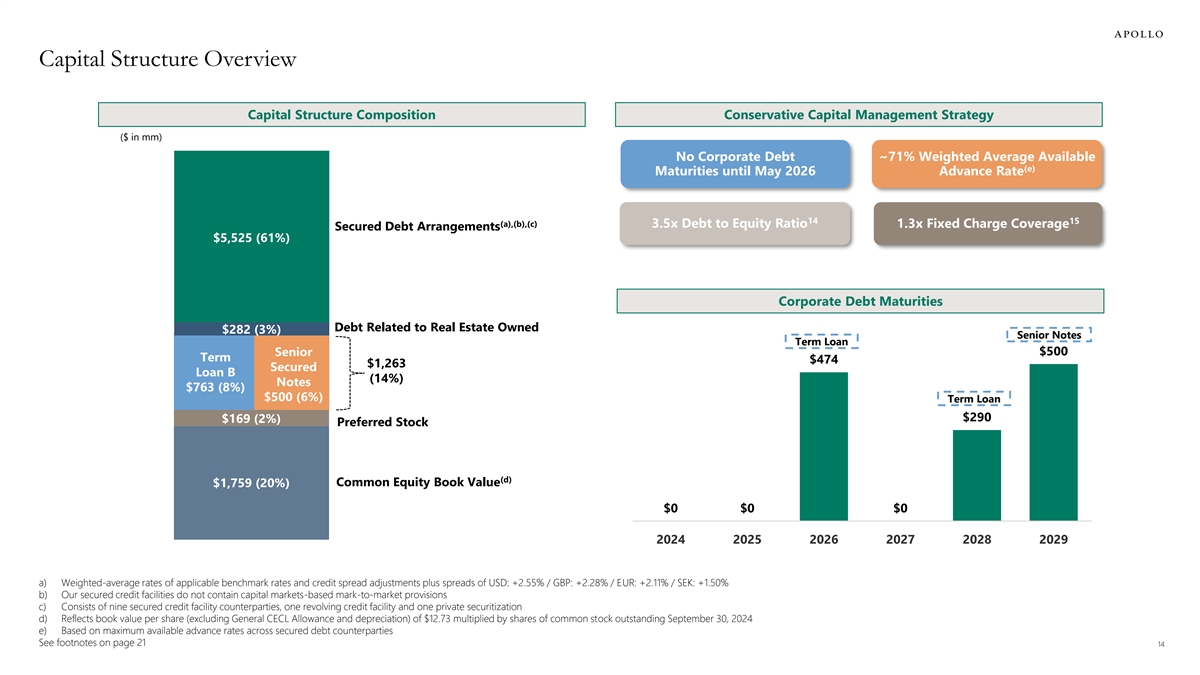Screen dimensions: 1200x675
Task: Click the 2029 maturity bar labeled $500
Action: click(x=1053, y=442)
